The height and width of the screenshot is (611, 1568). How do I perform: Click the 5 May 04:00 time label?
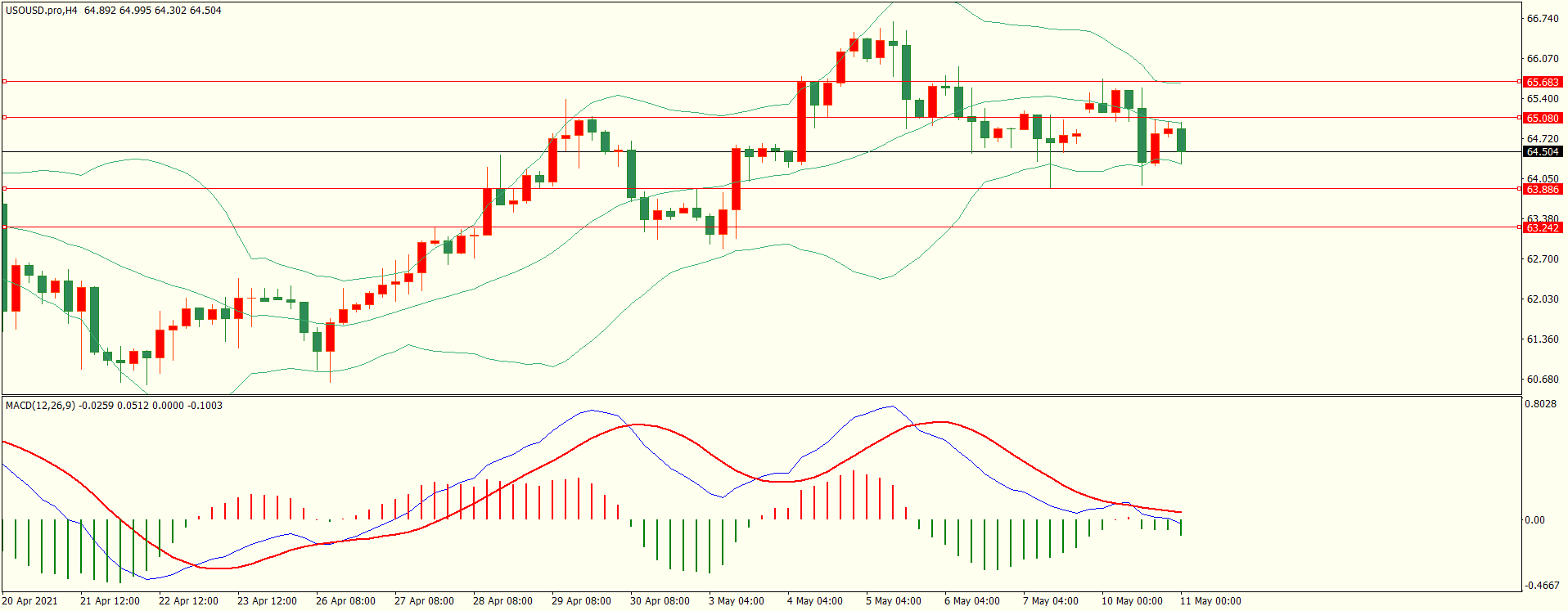pyautogui.click(x=893, y=601)
